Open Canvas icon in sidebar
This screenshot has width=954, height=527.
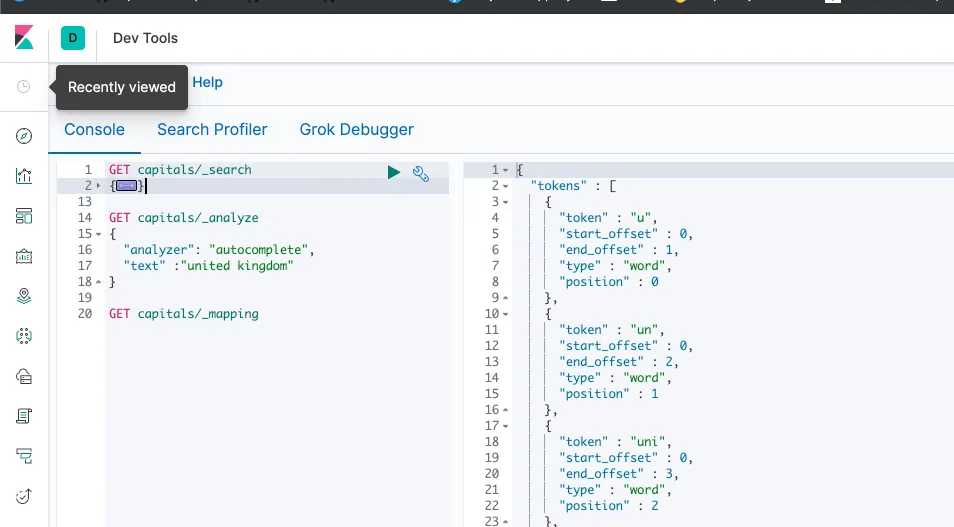(24, 256)
